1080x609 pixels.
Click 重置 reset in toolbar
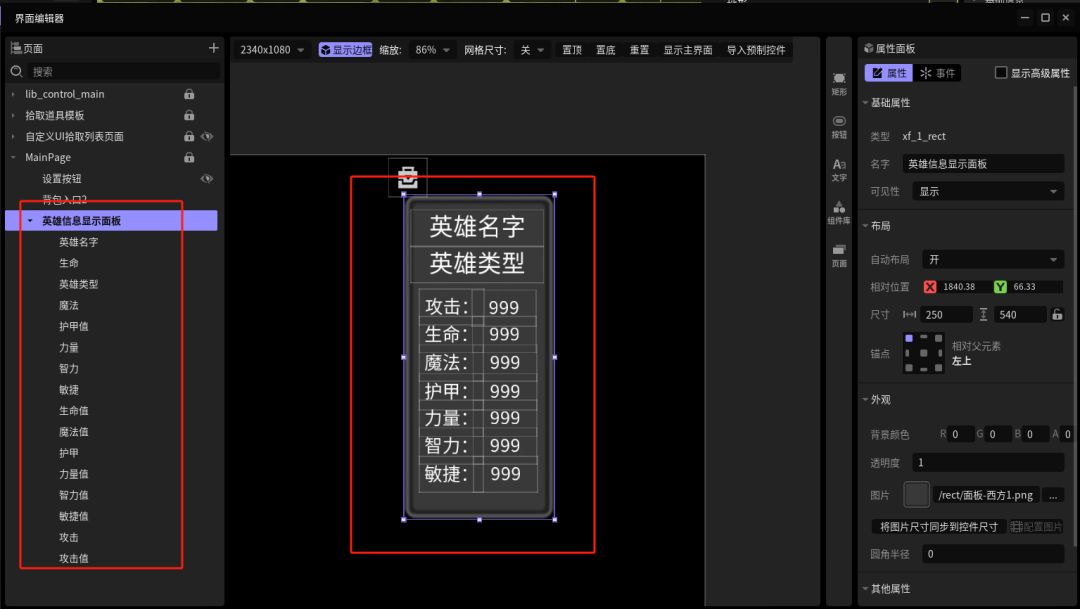[x=639, y=50]
